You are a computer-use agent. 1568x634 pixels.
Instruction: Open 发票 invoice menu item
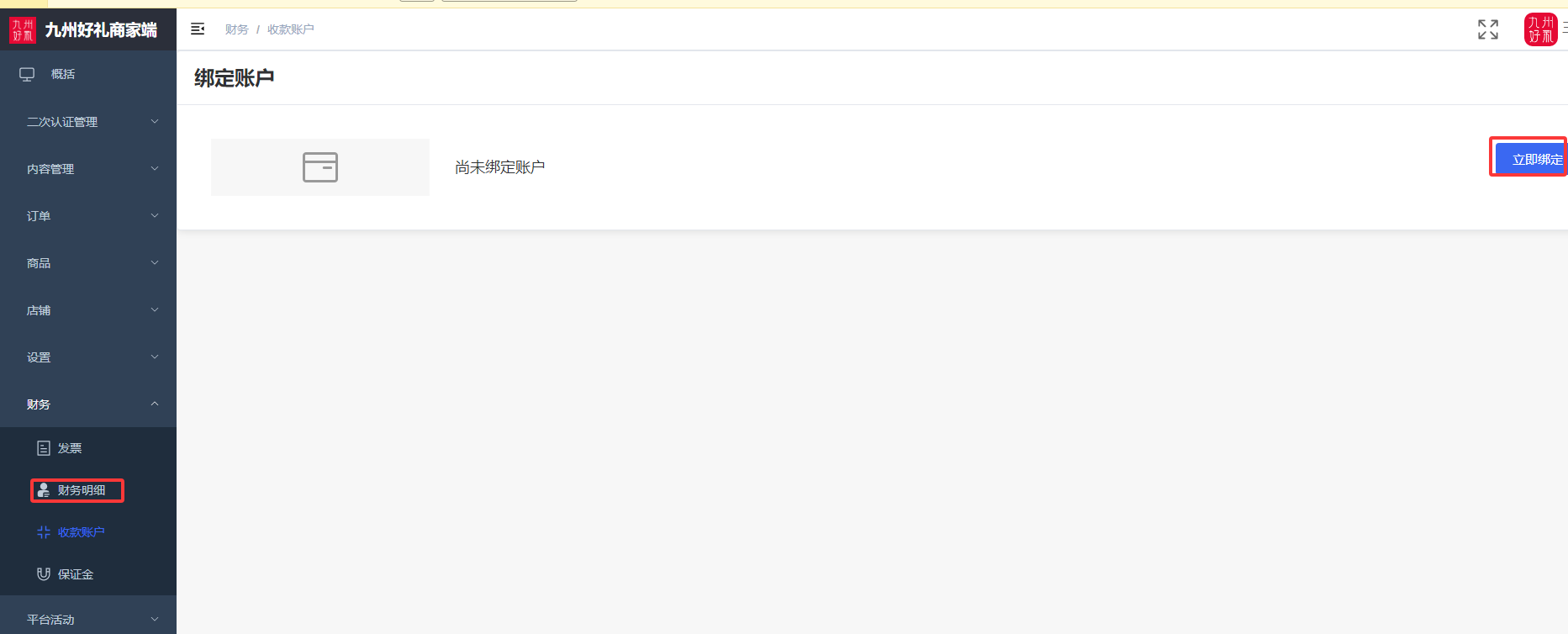coord(70,448)
